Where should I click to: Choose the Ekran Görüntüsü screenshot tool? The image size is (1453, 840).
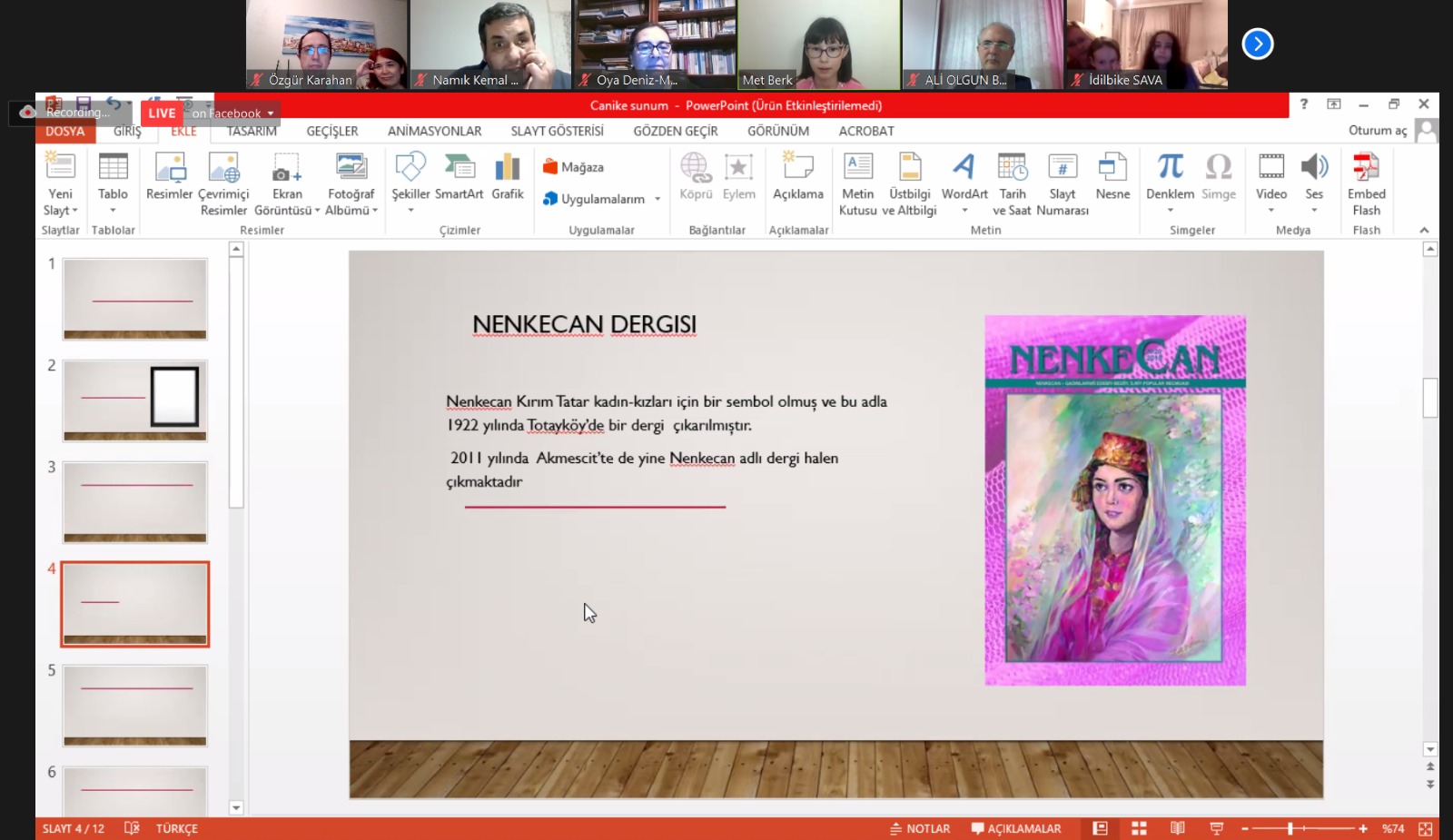pyautogui.click(x=287, y=185)
